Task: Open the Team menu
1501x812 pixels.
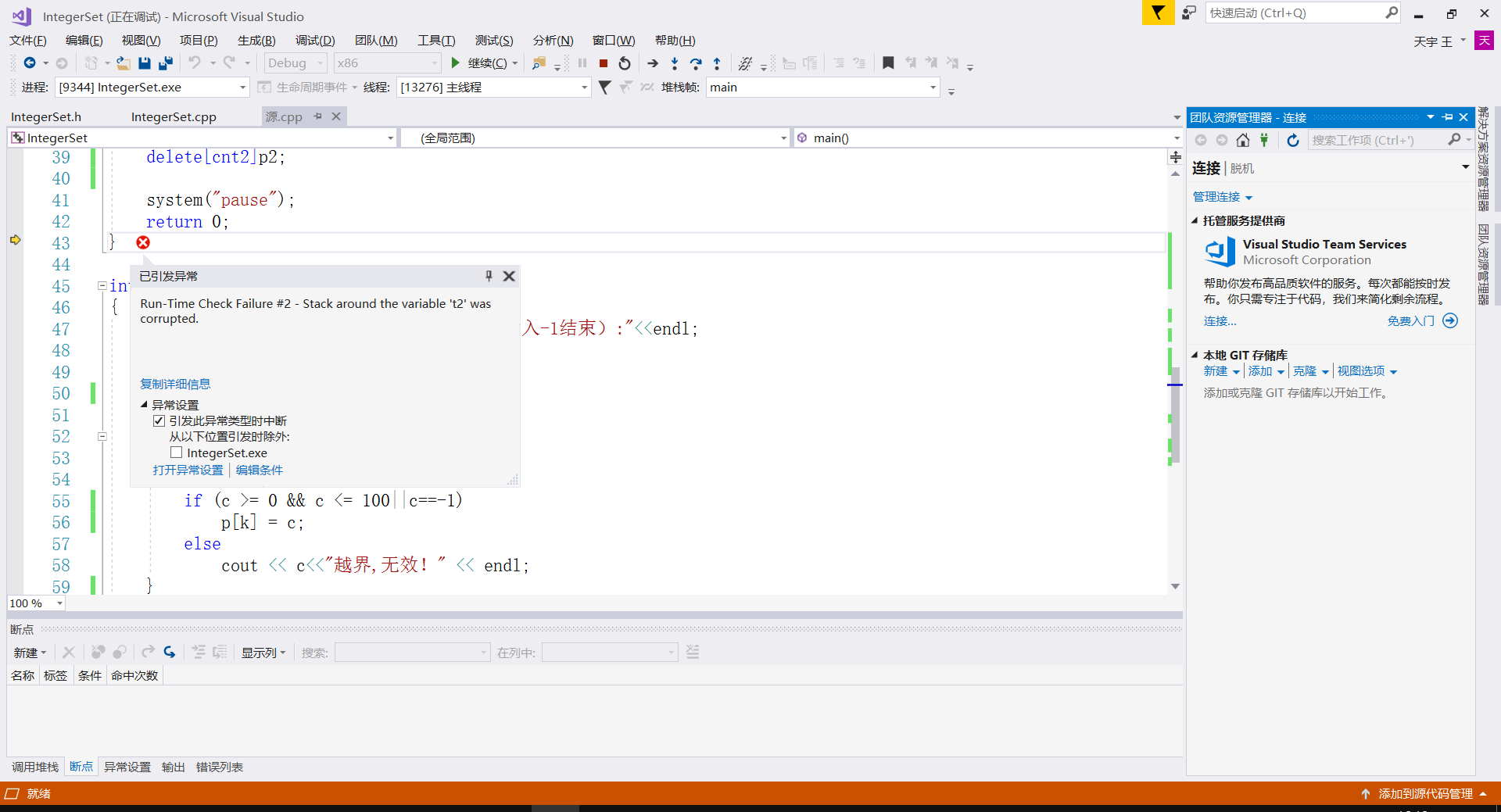Action: (x=376, y=41)
